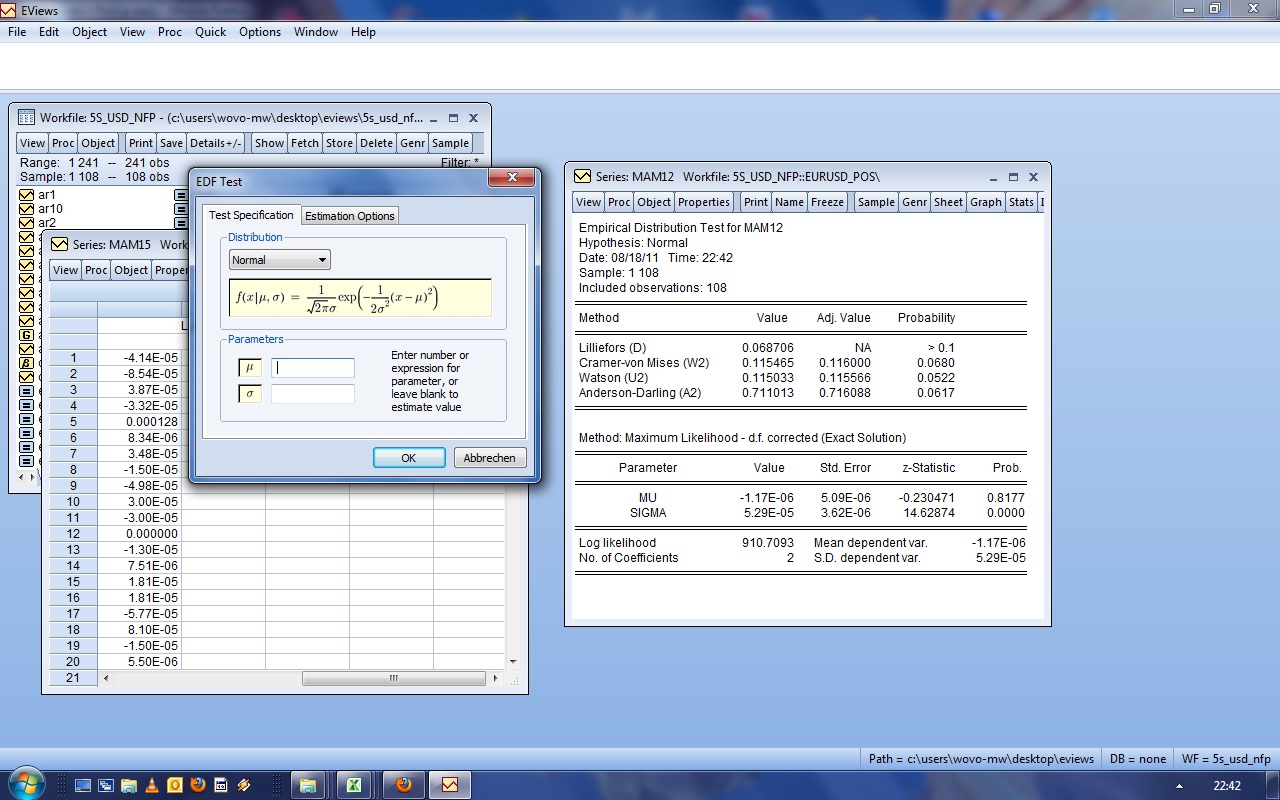Click the EViews taskbar button
This screenshot has height=800, width=1280.
pos(449,785)
